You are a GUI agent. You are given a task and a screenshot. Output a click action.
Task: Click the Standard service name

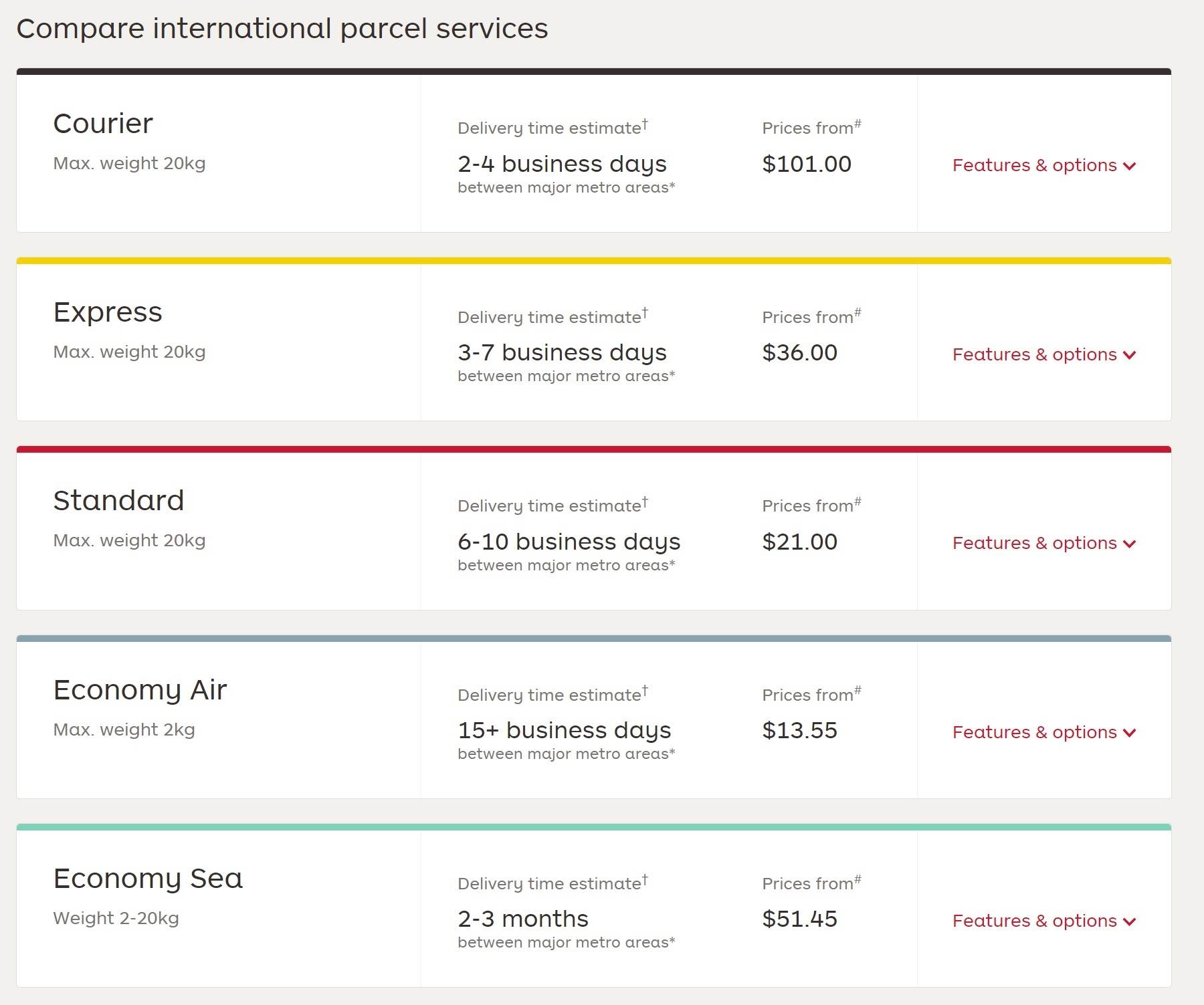[118, 501]
